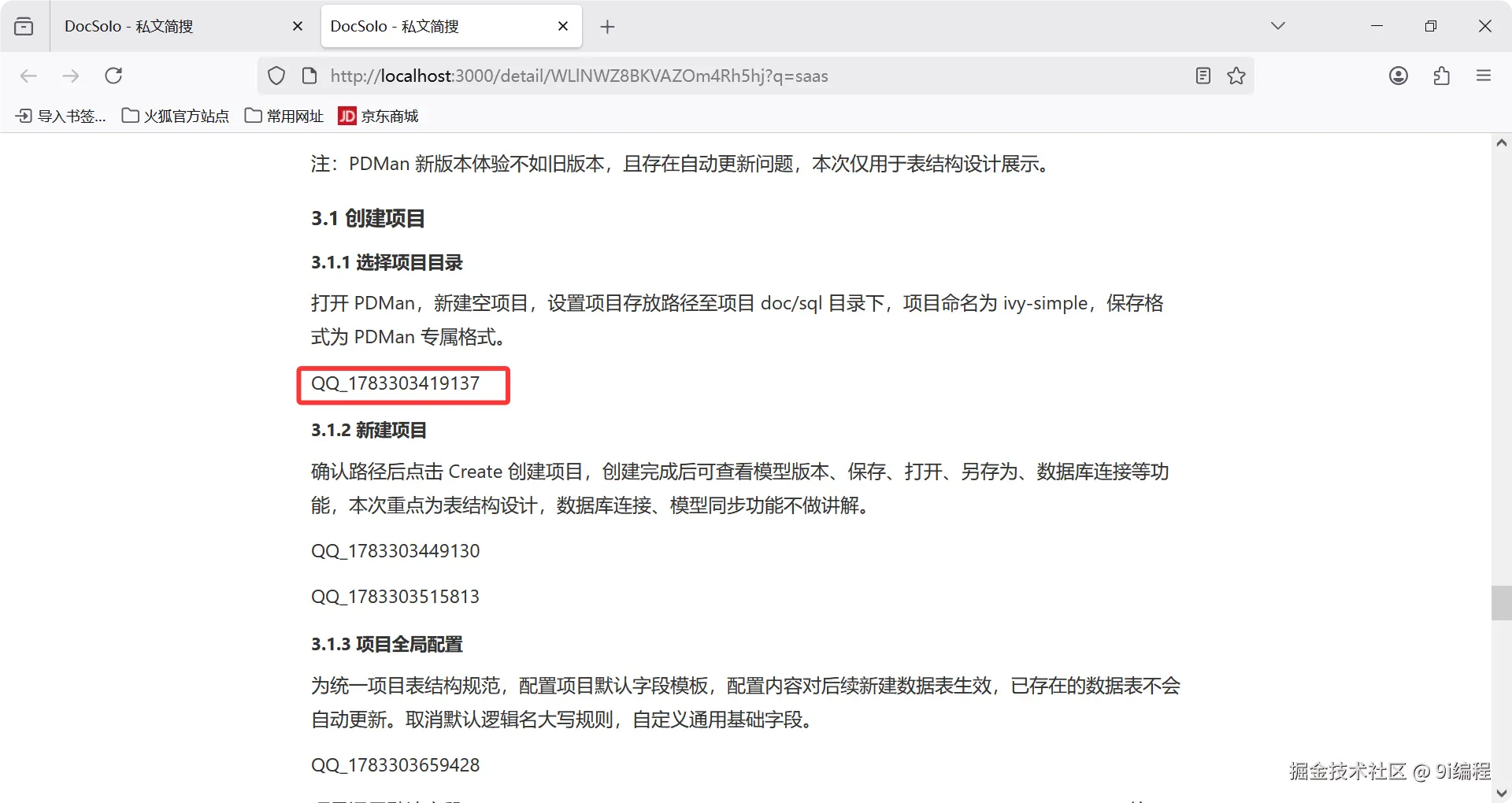Screen dimensions: 1512x803
Task: Open the extensions puzzle icon
Action: pyautogui.click(x=1441, y=76)
